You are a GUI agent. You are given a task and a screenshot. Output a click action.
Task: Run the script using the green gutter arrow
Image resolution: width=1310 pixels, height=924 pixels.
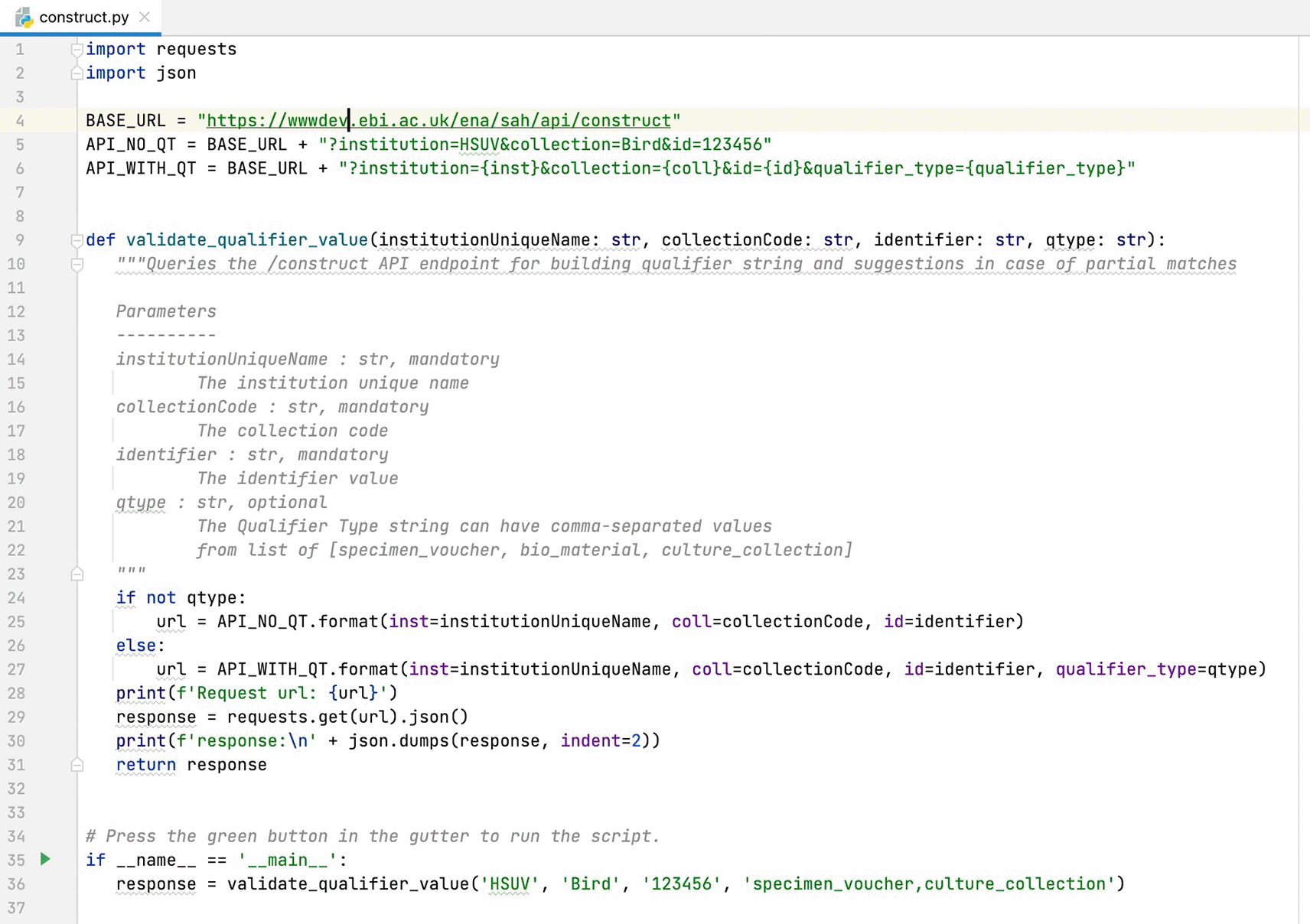click(x=45, y=859)
